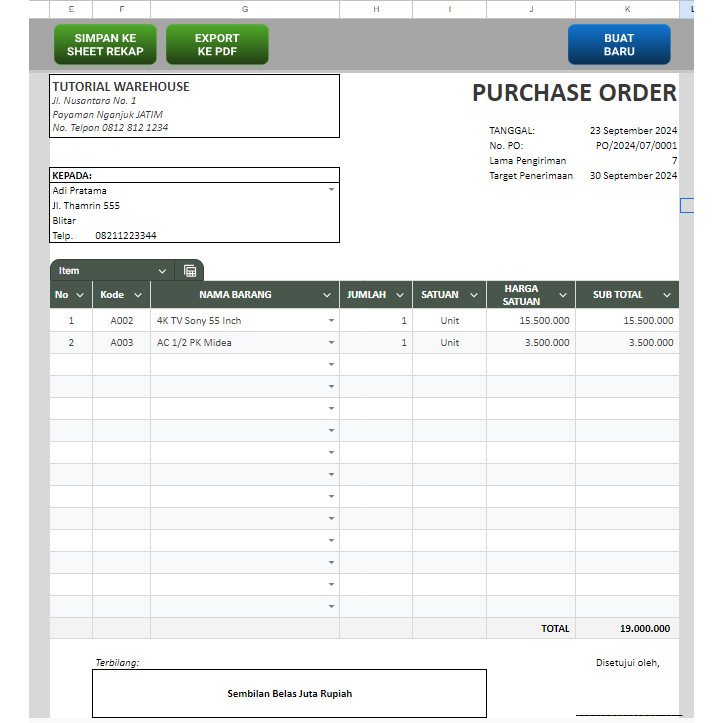Click code cell A002
This screenshot has width=723, height=723.
(x=122, y=320)
